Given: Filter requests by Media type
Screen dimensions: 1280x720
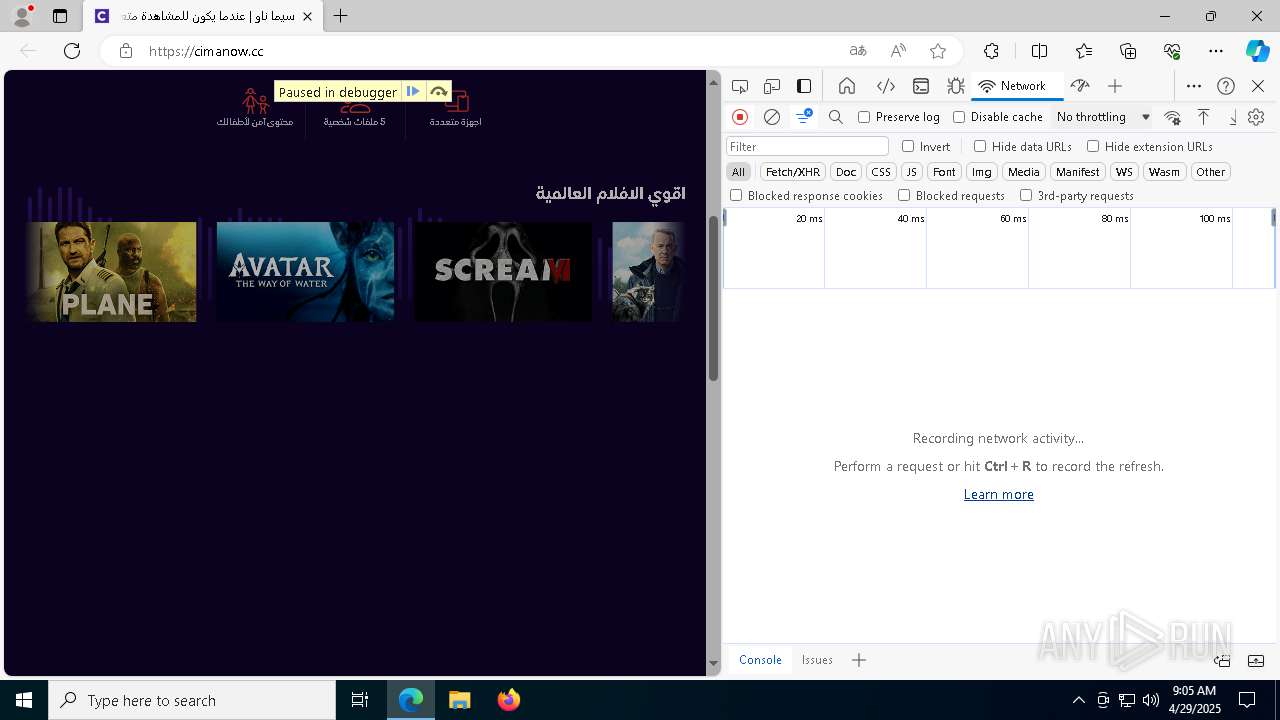Looking at the screenshot, I should click(1023, 172).
